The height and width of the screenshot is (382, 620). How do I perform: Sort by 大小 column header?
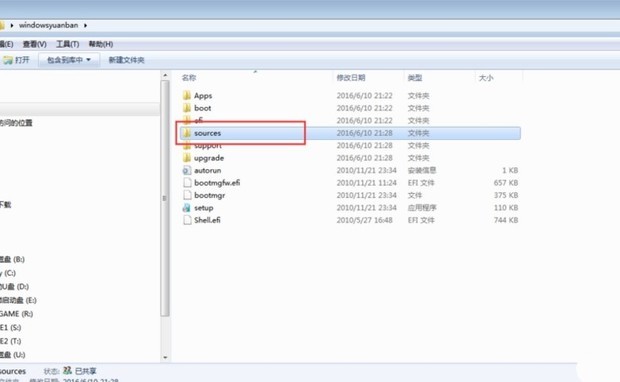pos(486,78)
